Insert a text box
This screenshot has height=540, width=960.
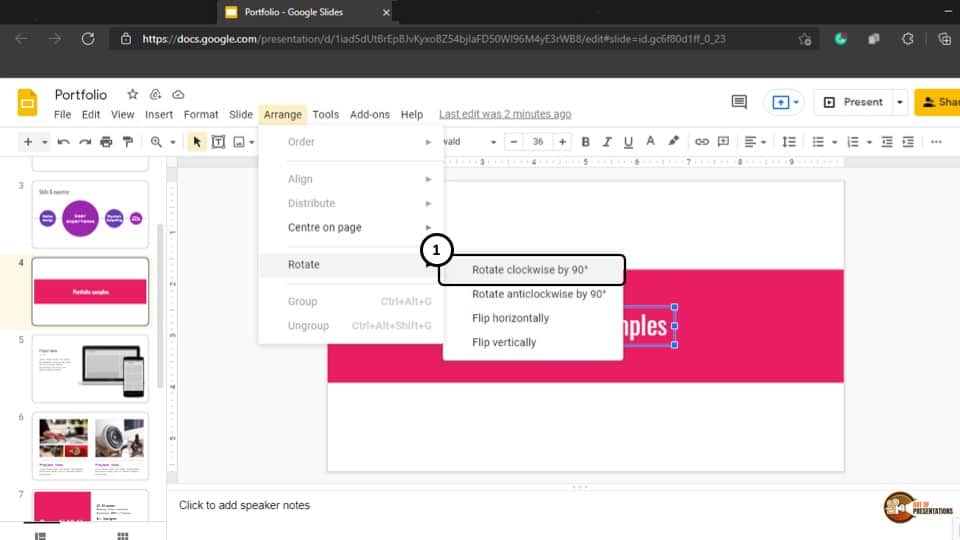218,142
